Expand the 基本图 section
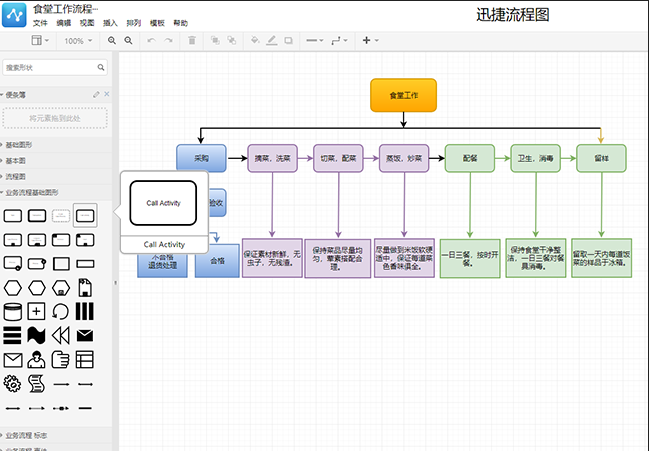 click(13, 161)
